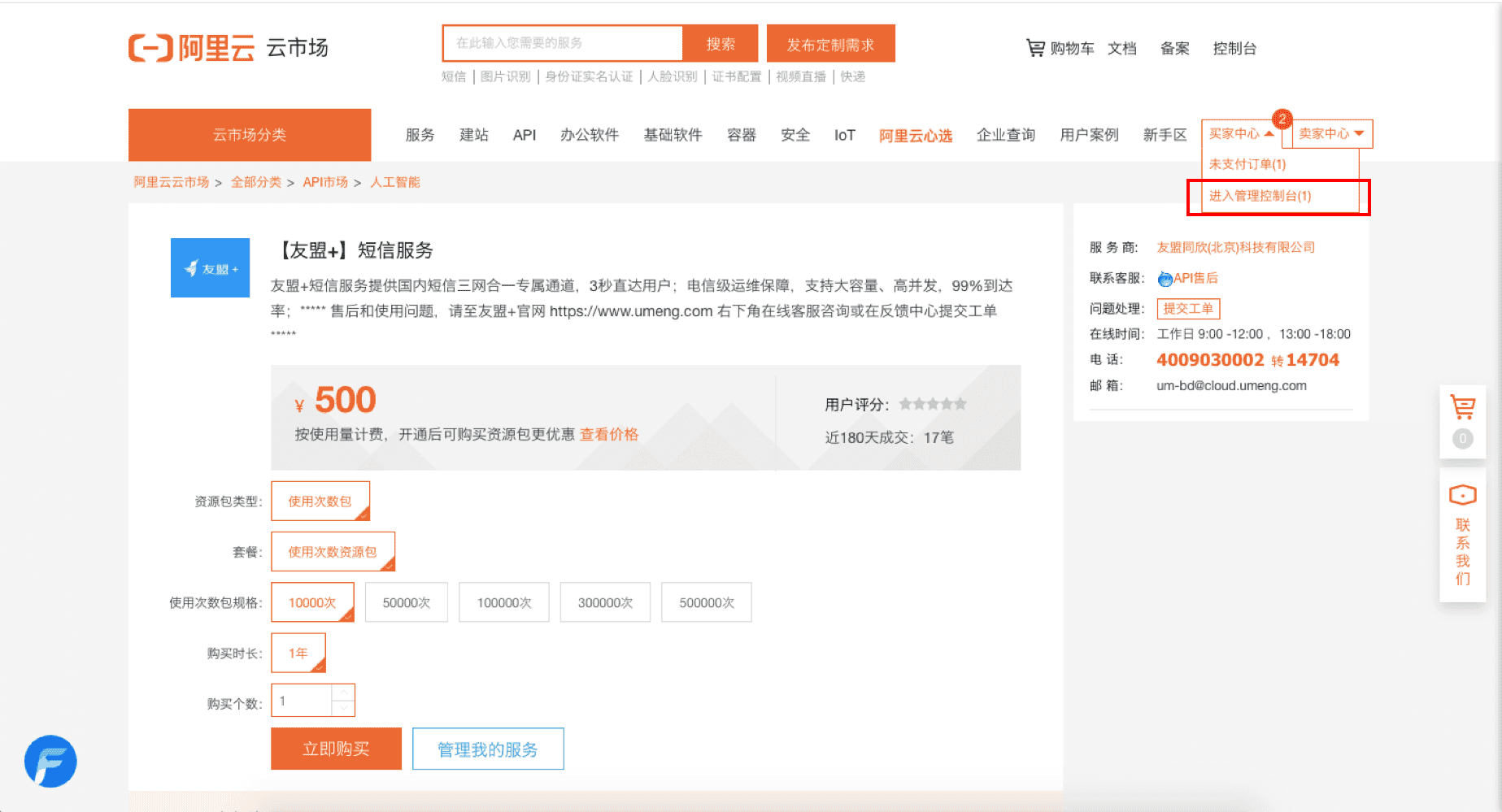Click the 查看价格 link
Image resolution: width=1502 pixels, height=812 pixels.
pos(609,434)
